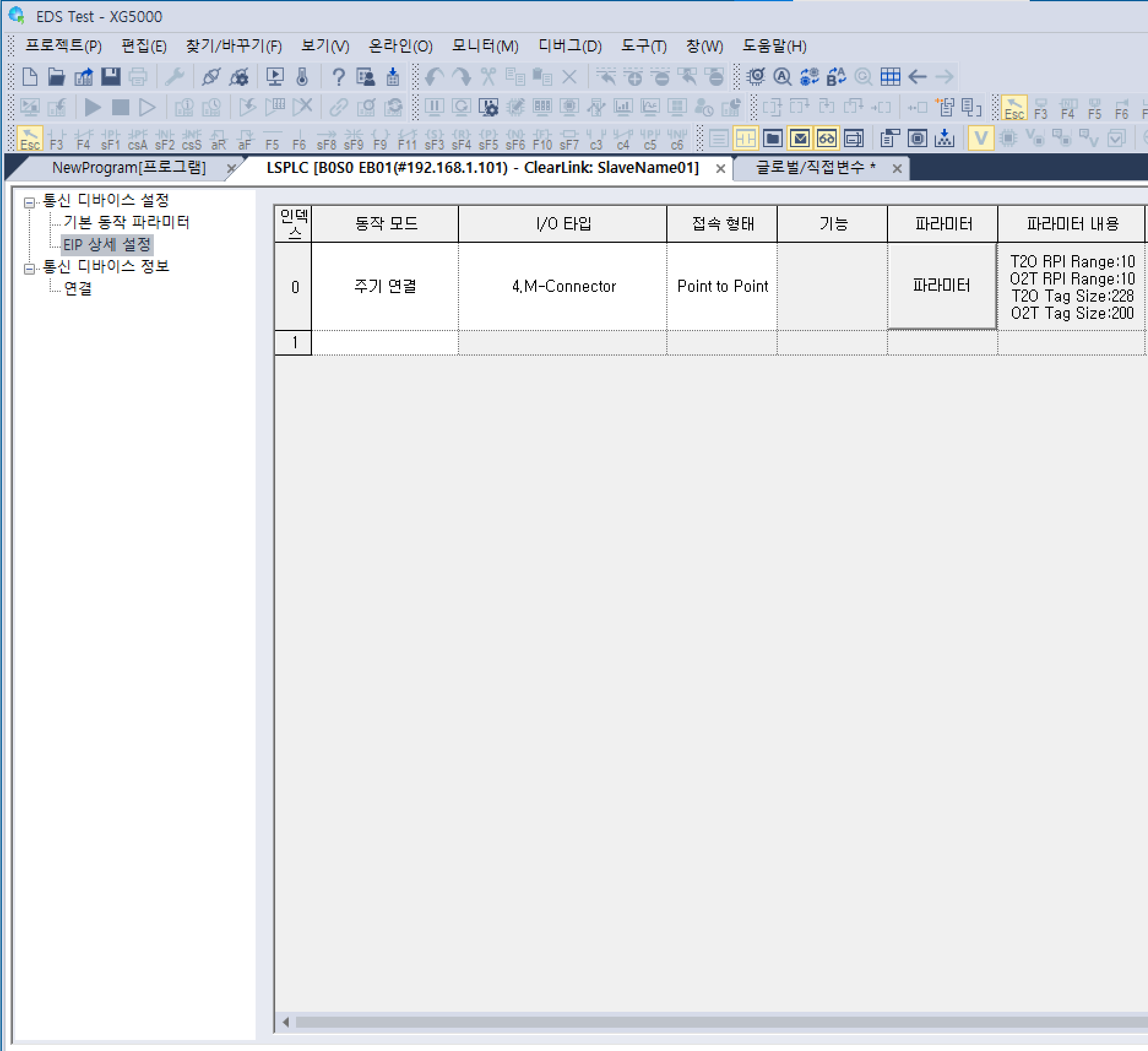
Task: Toggle the glasses monitoring icon
Action: [826, 138]
